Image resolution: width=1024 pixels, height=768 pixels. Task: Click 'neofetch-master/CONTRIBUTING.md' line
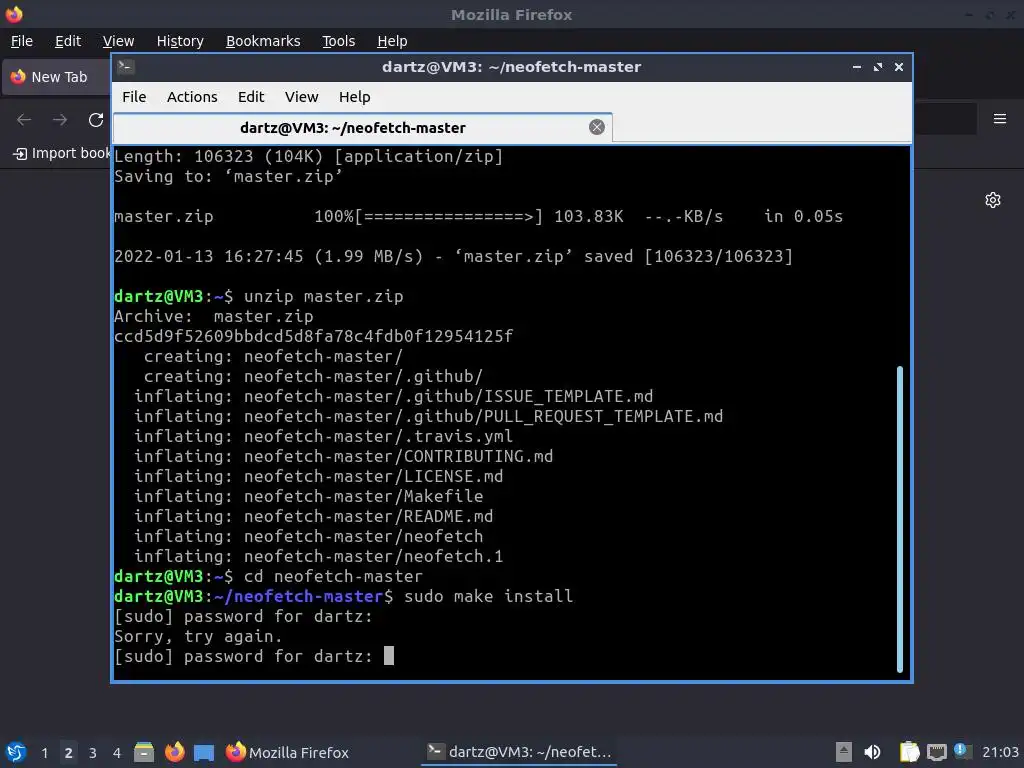pos(344,456)
